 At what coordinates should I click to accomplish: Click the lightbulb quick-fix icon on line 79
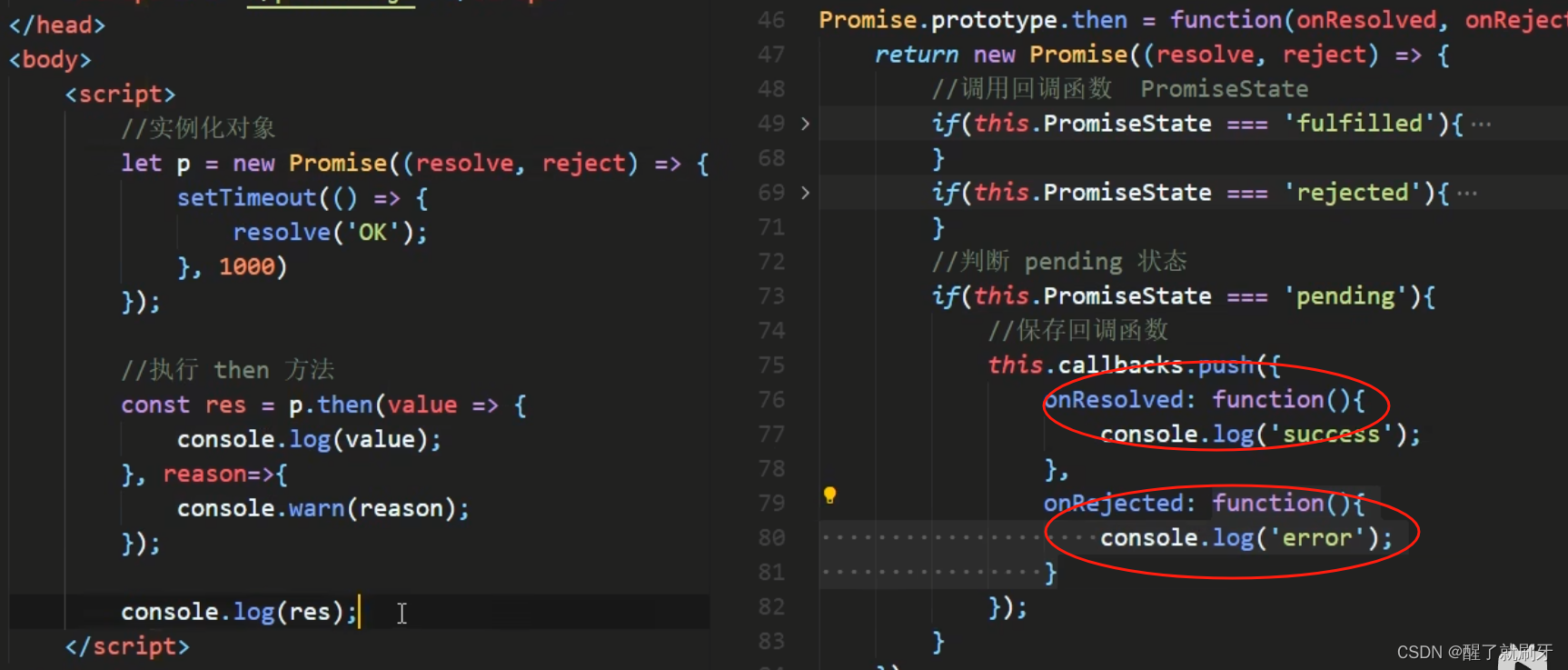coord(829,495)
